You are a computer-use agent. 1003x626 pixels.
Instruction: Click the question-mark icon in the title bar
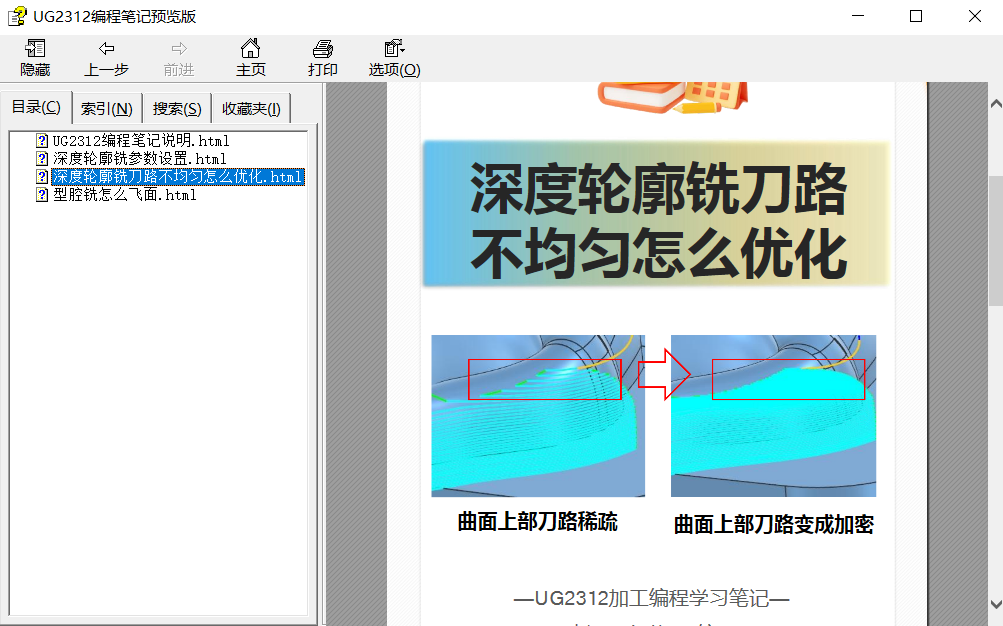pos(14,16)
